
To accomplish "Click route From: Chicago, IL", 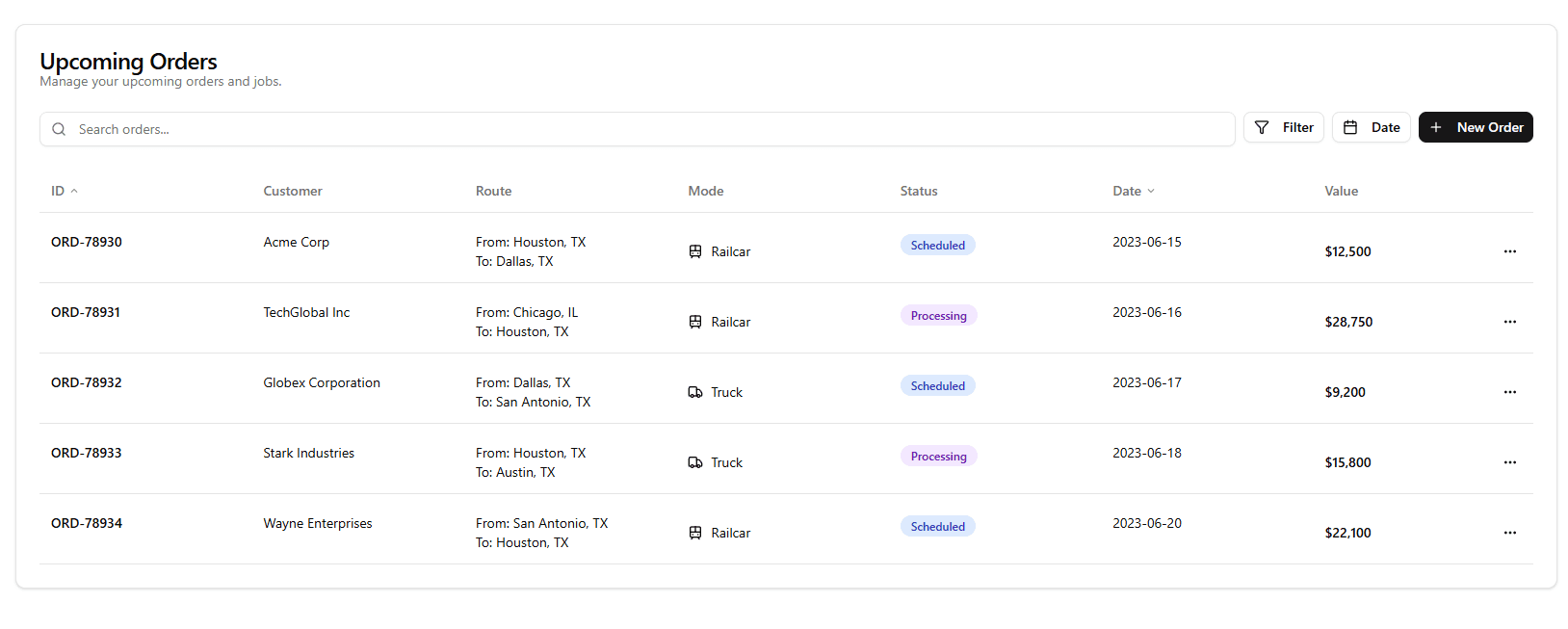I will (x=527, y=312).
